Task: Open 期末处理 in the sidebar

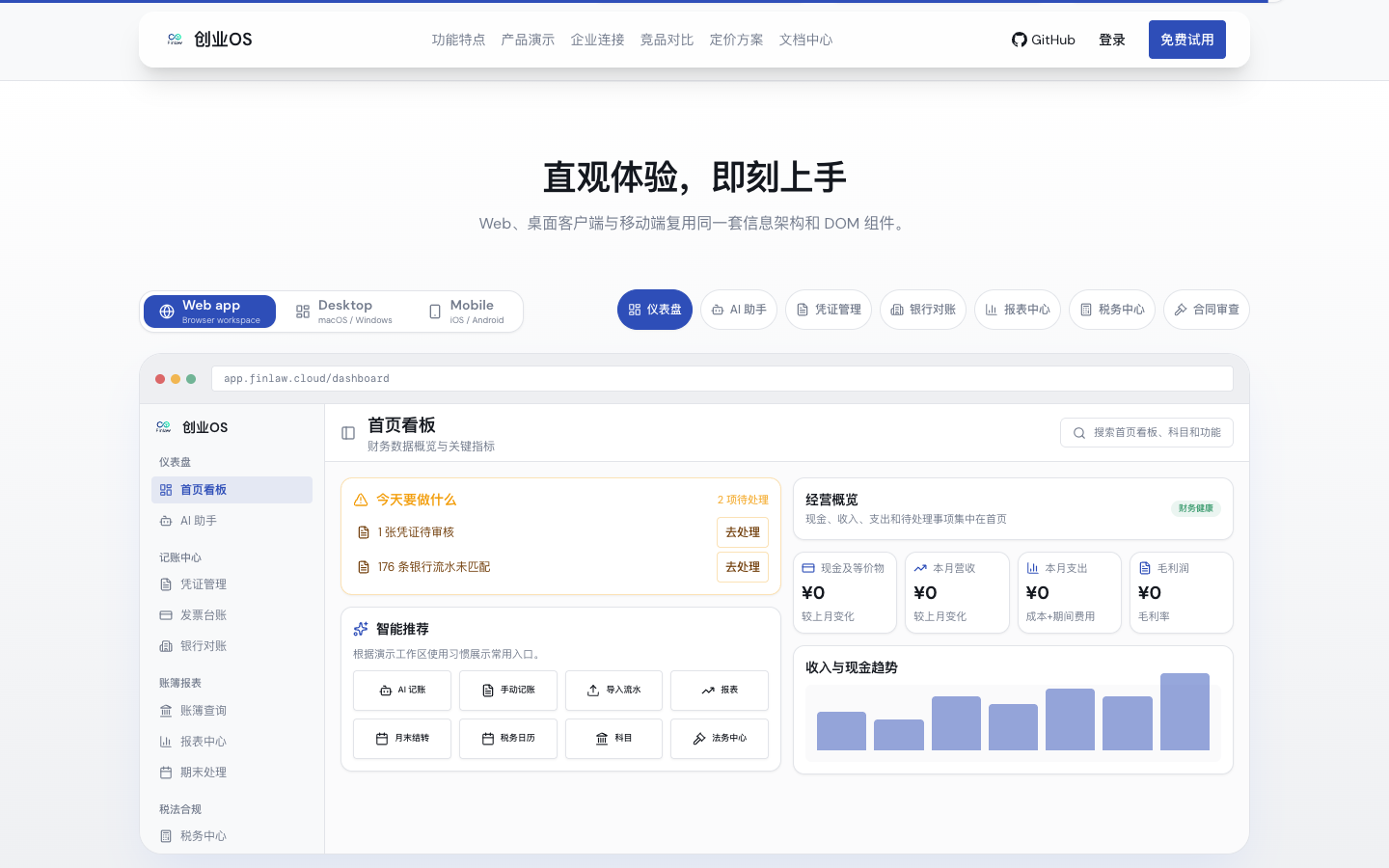Action: click(231, 773)
